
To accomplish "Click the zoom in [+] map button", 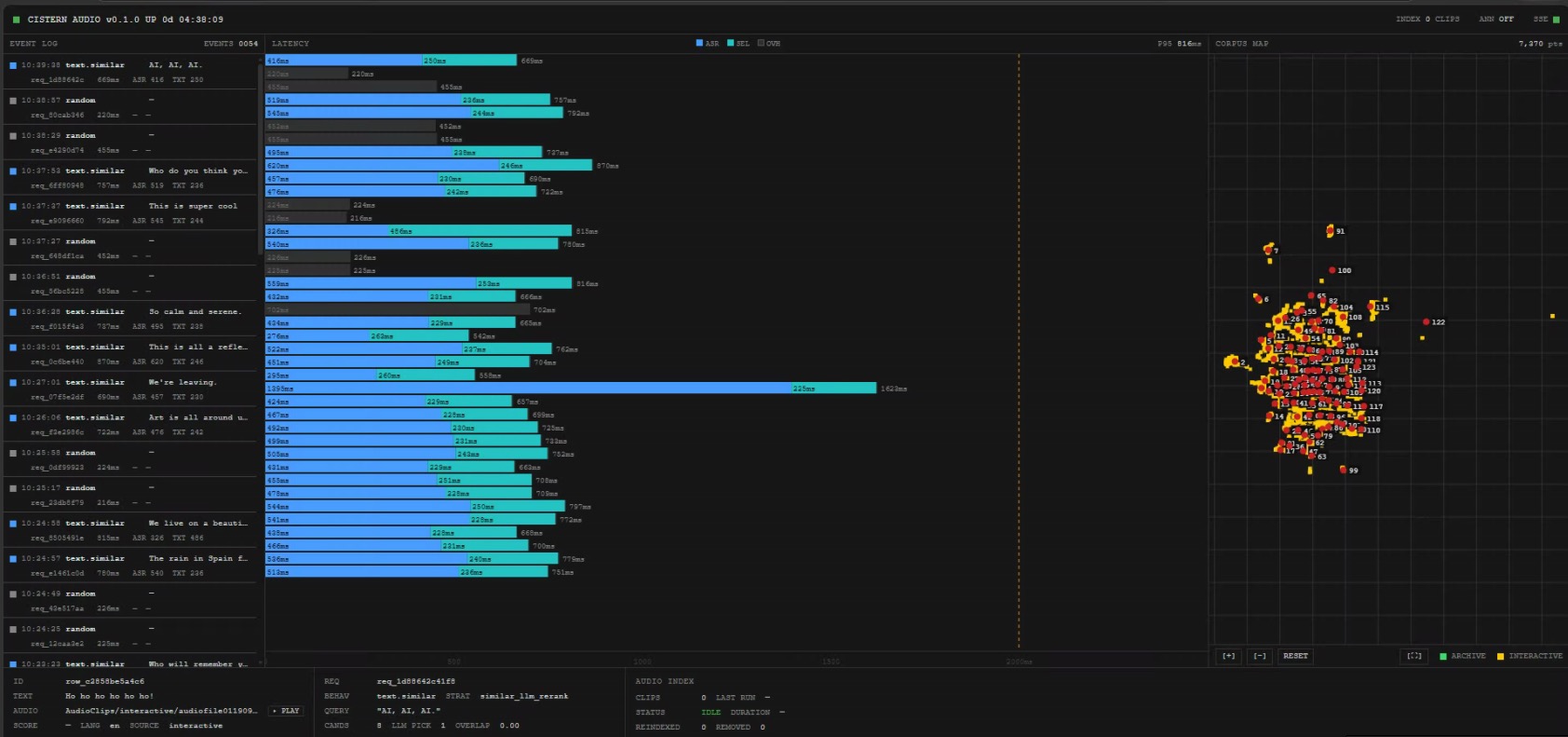I will pos(1228,656).
